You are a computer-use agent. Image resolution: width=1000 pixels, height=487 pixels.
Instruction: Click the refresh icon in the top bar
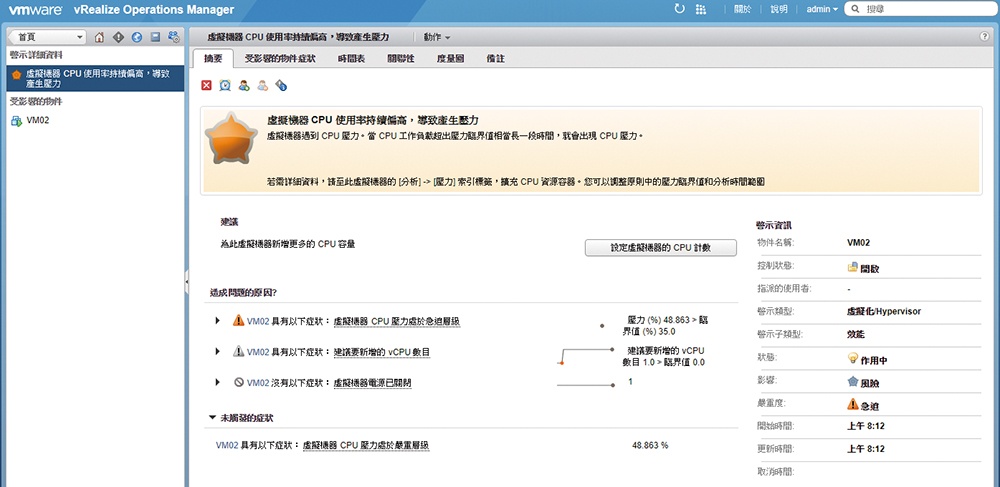coord(680,9)
